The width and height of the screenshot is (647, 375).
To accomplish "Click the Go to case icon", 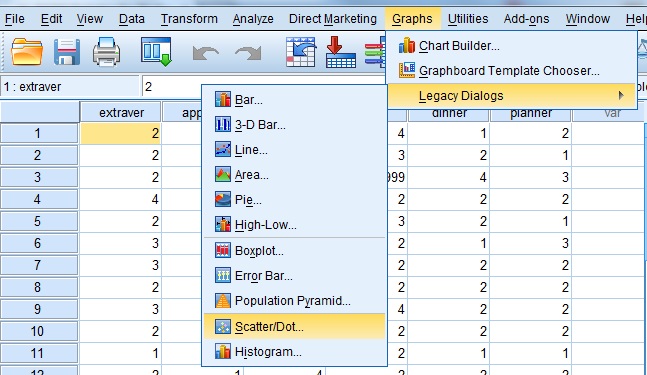I will [301, 52].
